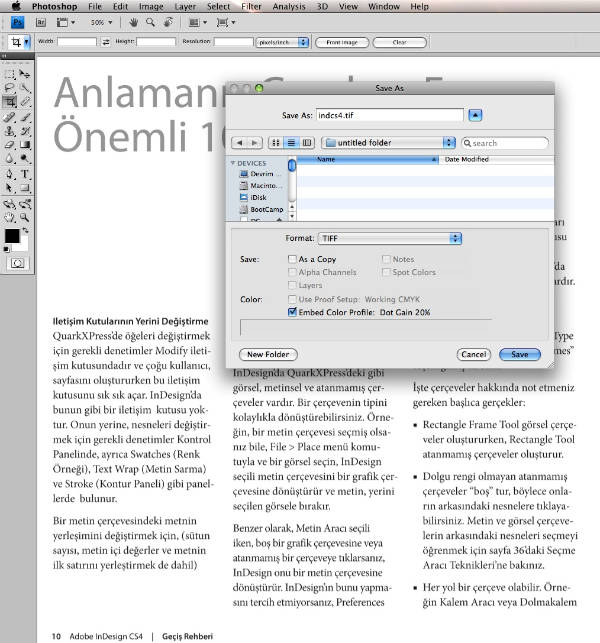
Task: Swap foreground and background colors
Action: (x=25, y=230)
